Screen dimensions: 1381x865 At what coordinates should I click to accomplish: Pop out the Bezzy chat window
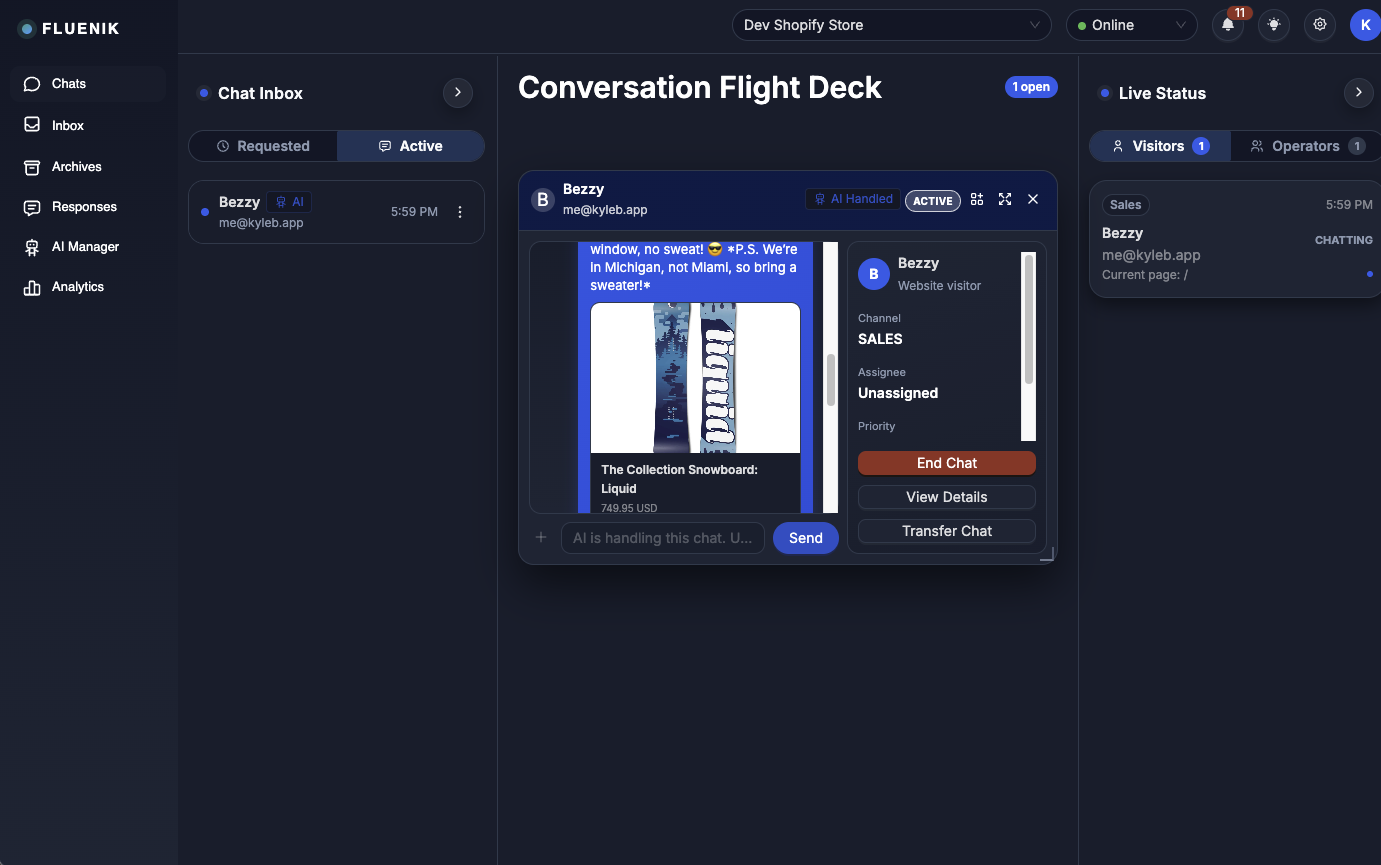[x=976, y=199]
